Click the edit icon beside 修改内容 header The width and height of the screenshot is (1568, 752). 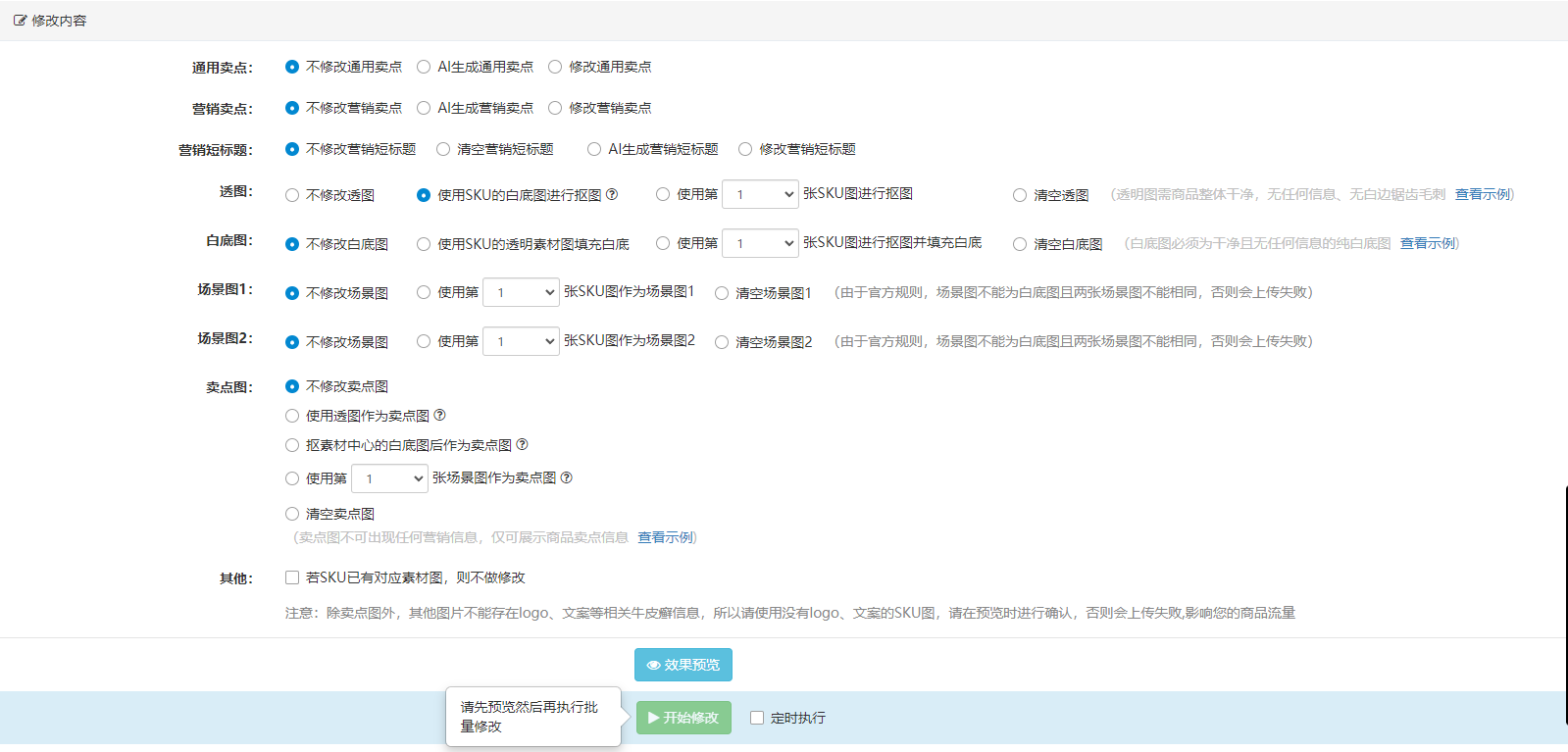20,21
